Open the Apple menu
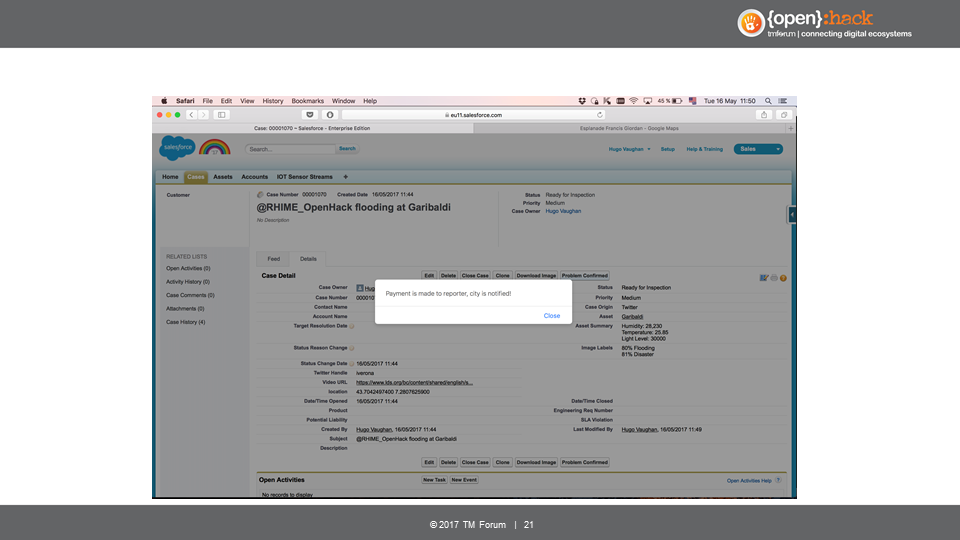 pos(164,101)
